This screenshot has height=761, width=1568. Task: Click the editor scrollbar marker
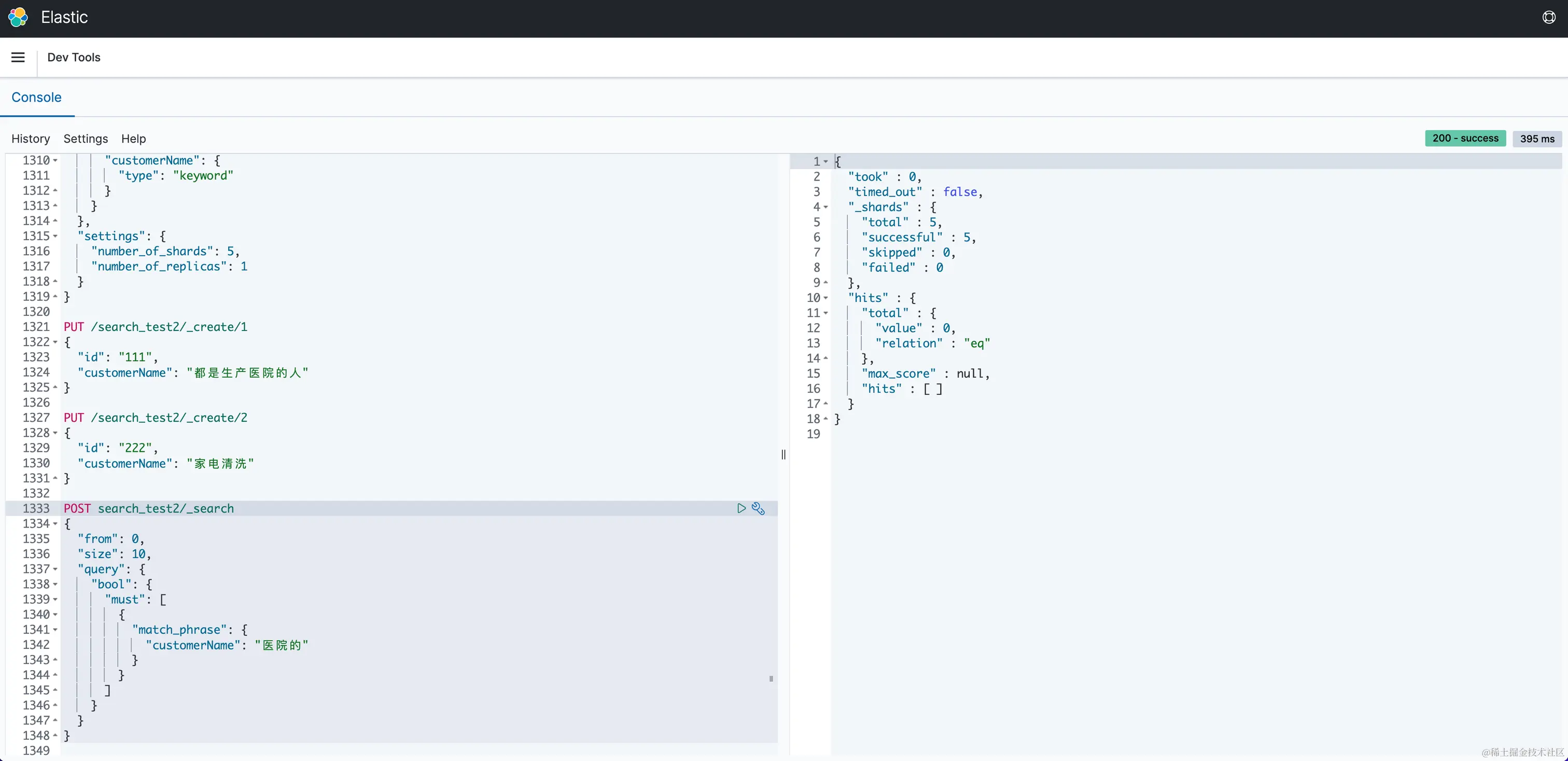[771, 678]
